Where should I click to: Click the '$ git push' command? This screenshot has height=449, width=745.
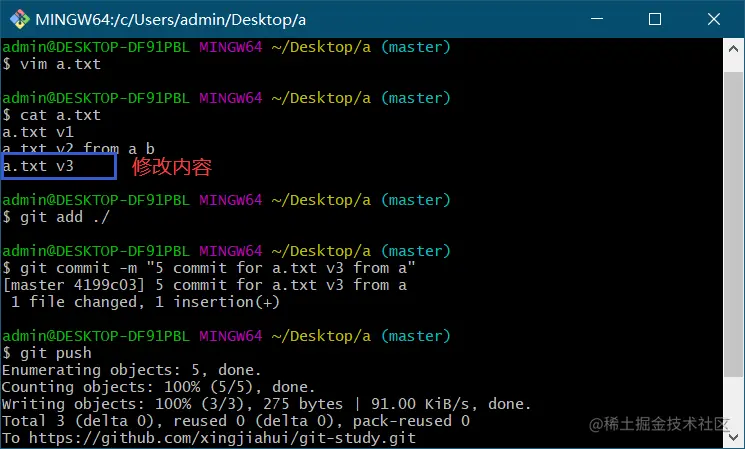pos(47,353)
